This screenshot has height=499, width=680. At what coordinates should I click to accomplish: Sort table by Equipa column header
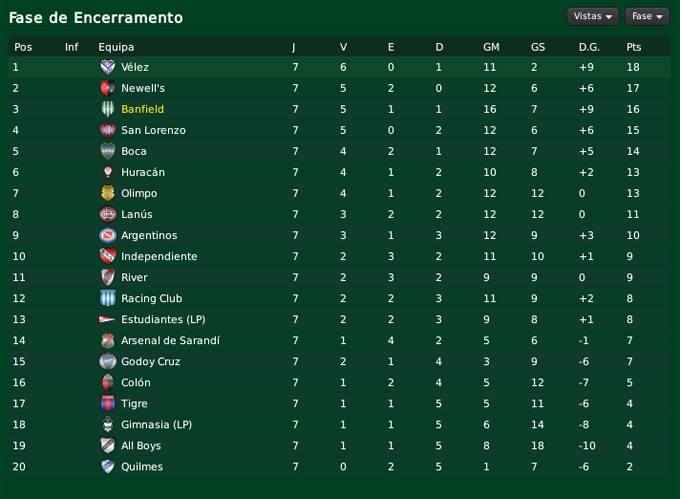click(x=116, y=47)
